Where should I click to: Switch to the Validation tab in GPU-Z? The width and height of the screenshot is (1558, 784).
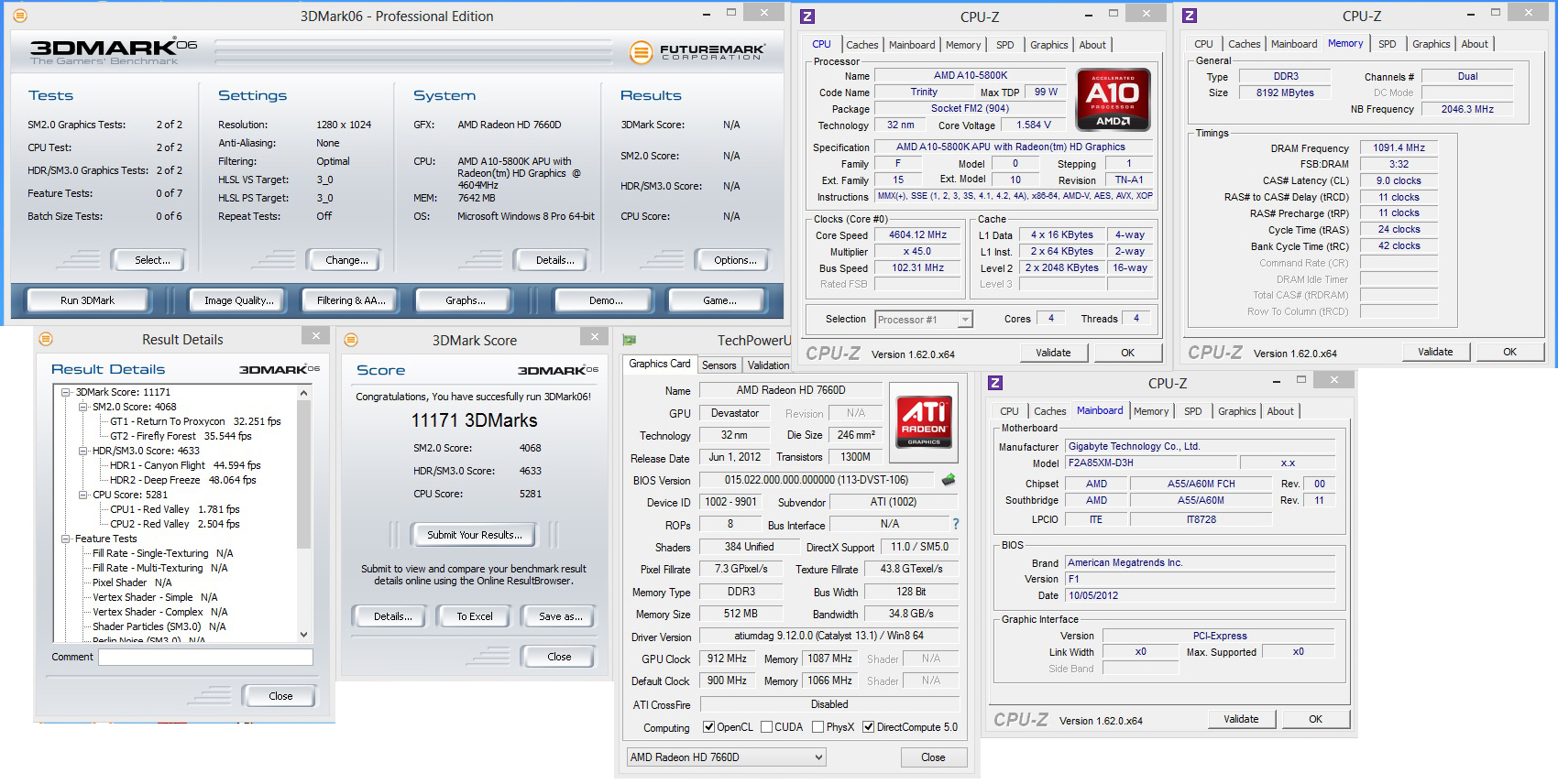point(768,365)
